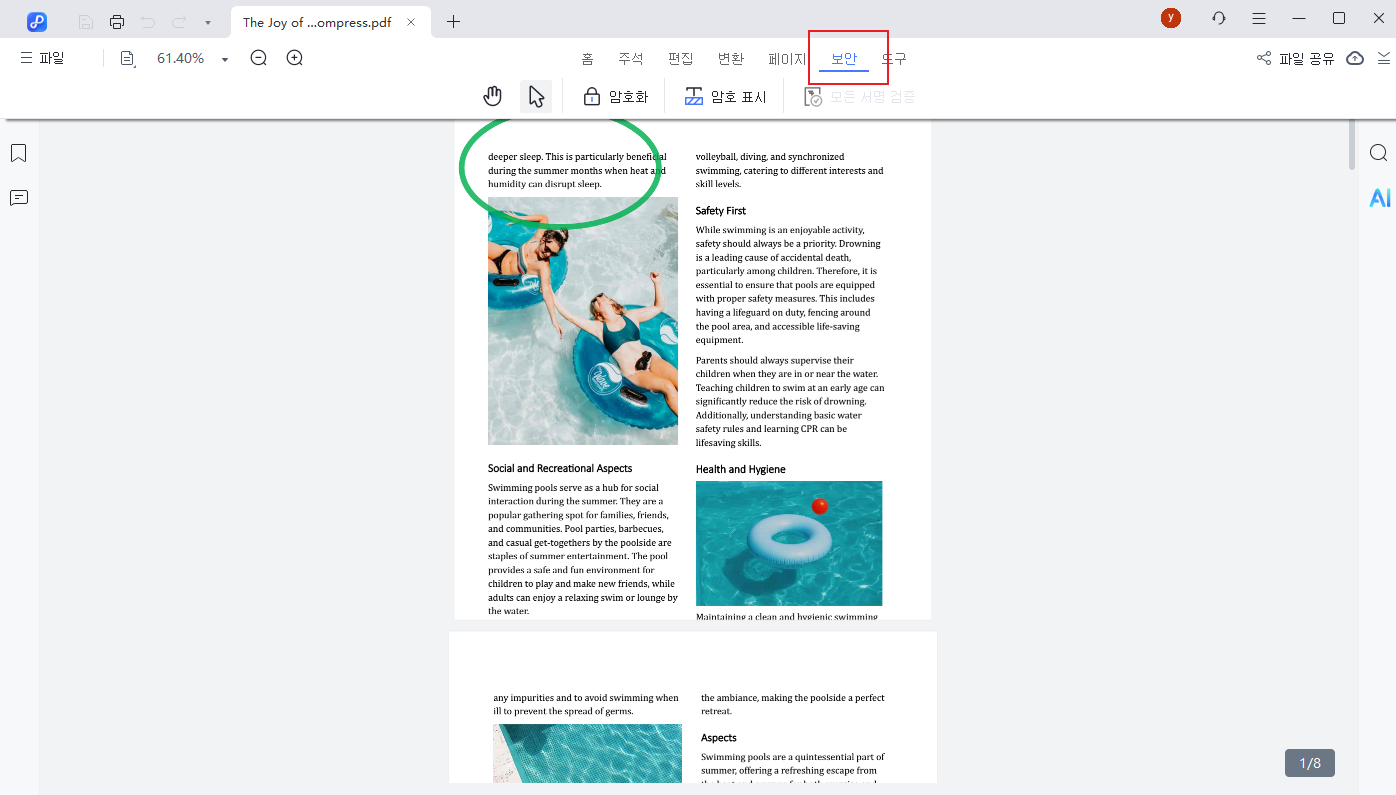Open the bookmarks side panel

18,153
